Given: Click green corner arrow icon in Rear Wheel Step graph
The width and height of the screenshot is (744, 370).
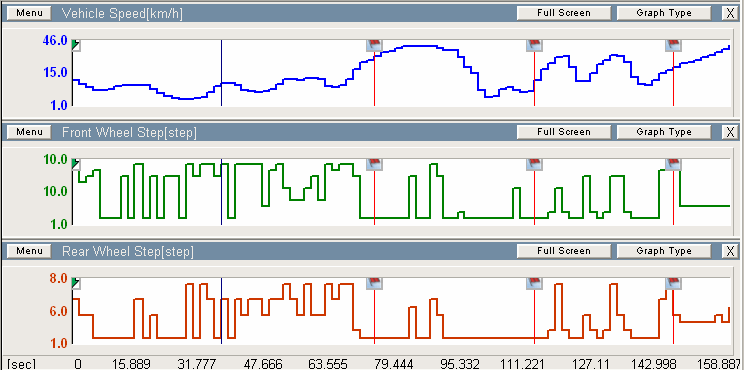Looking at the screenshot, I should [x=76, y=284].
